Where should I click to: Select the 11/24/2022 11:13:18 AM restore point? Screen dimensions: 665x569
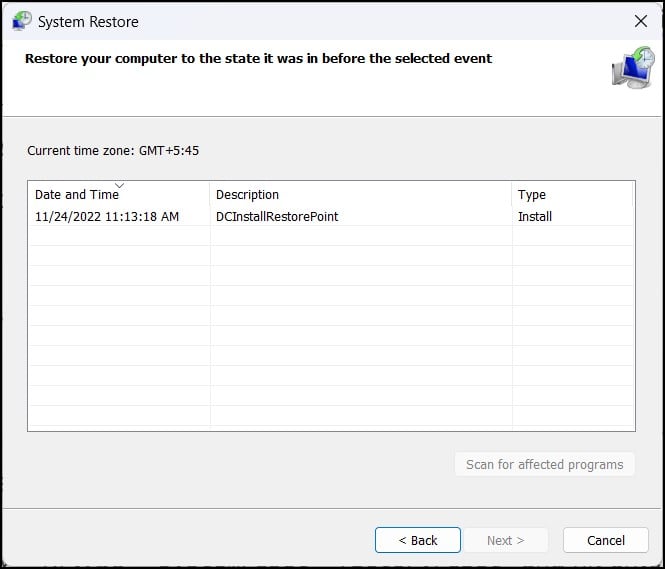point(107,216)
